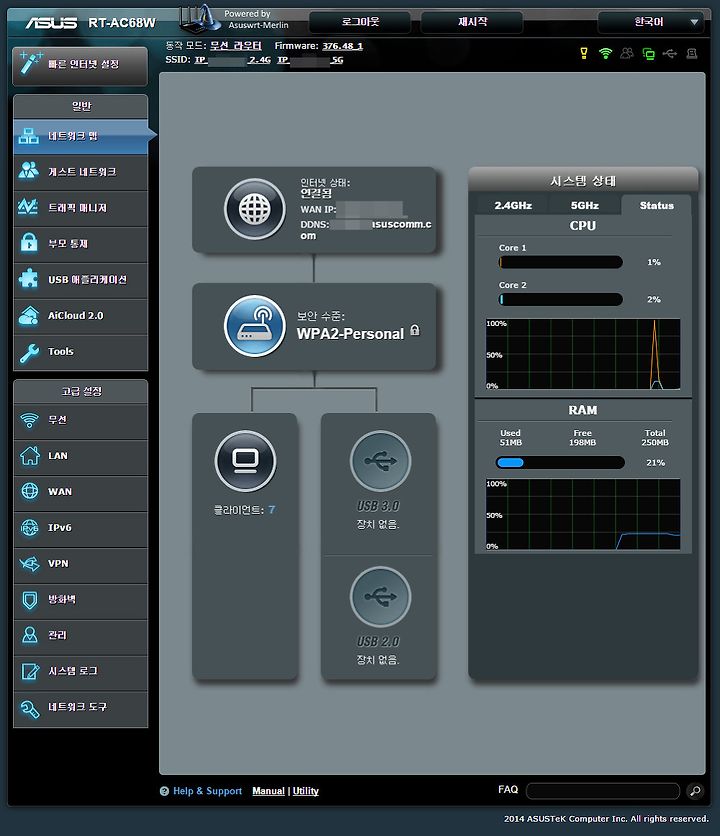Open 게스트 네트워크 menu item
Image resolution: width=720 pixels, height=836 pixels.
click(81, 172)
